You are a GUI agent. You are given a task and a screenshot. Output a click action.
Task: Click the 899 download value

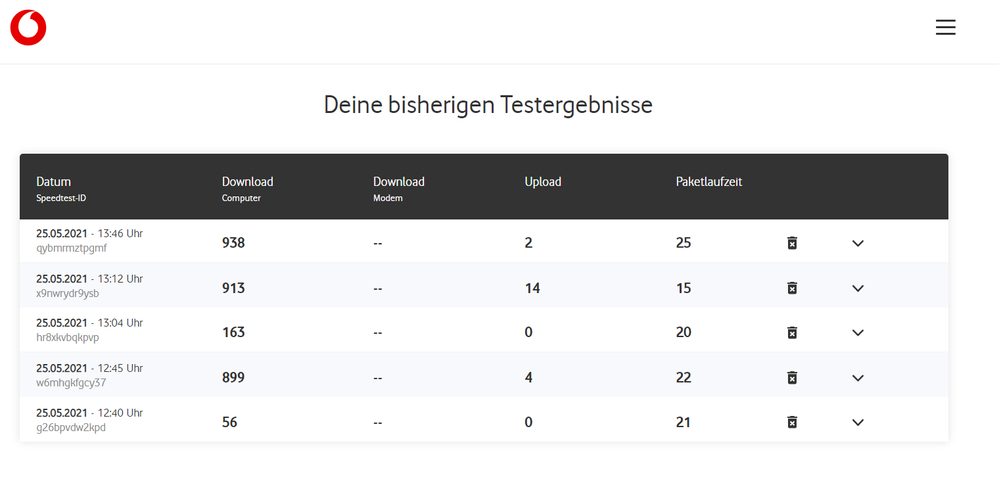[x=233, y=377]
